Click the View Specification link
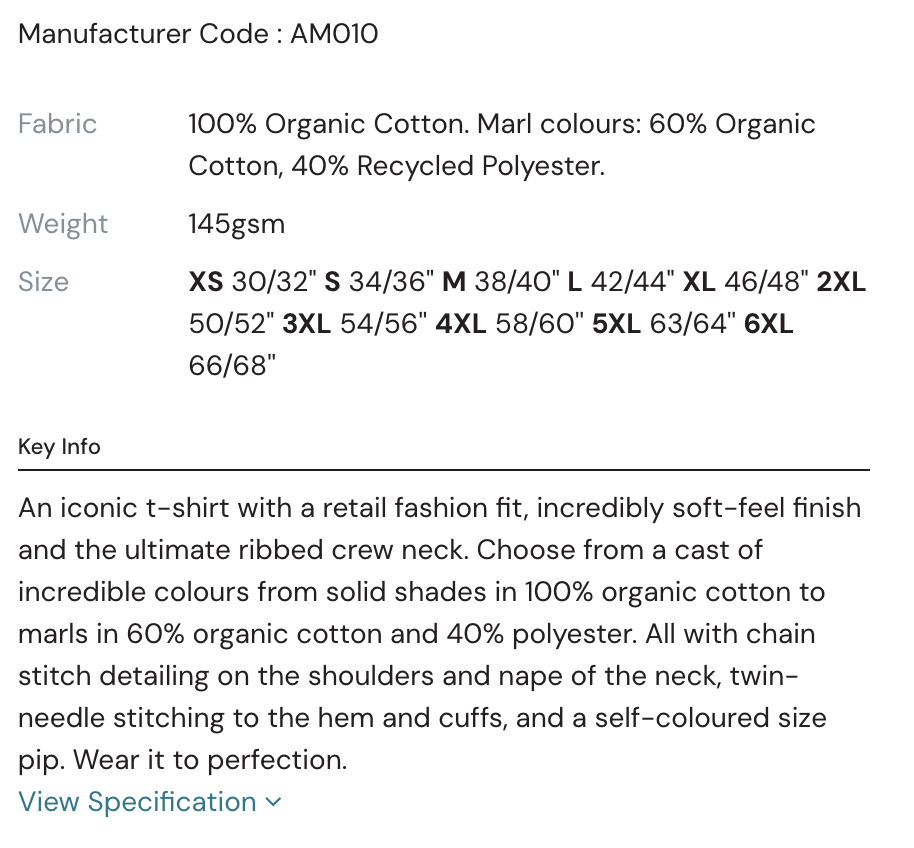Image resolution: width=914 pixels, height=848 pixels. coord(138,802)
